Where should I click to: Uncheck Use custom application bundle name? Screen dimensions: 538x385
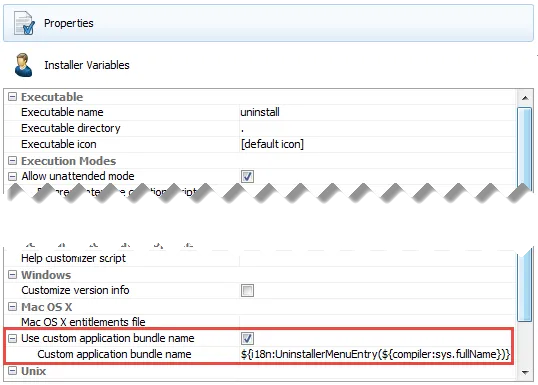click(247, 338)
